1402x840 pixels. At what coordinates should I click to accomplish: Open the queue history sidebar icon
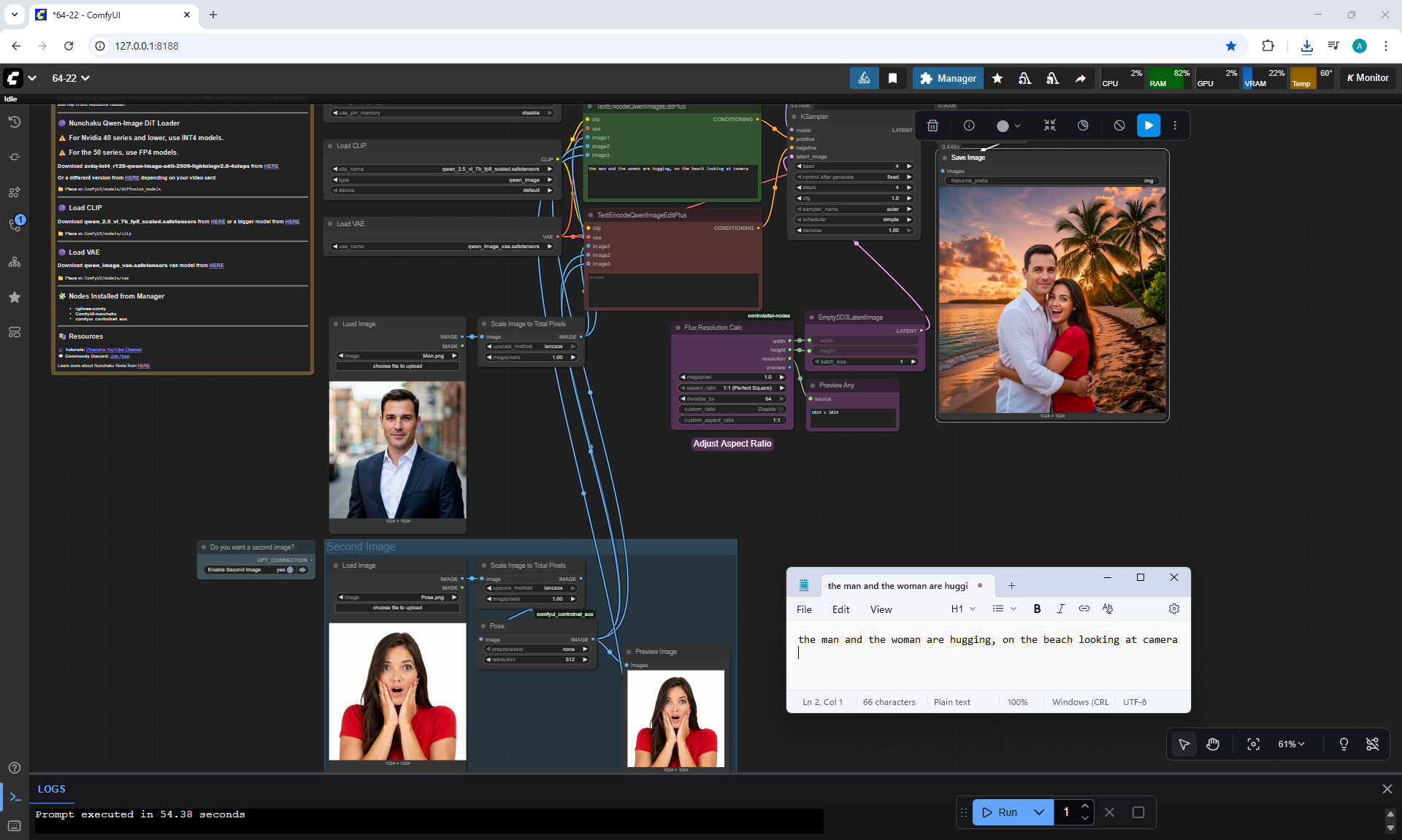pyautogui.click(x=15, y=122)
